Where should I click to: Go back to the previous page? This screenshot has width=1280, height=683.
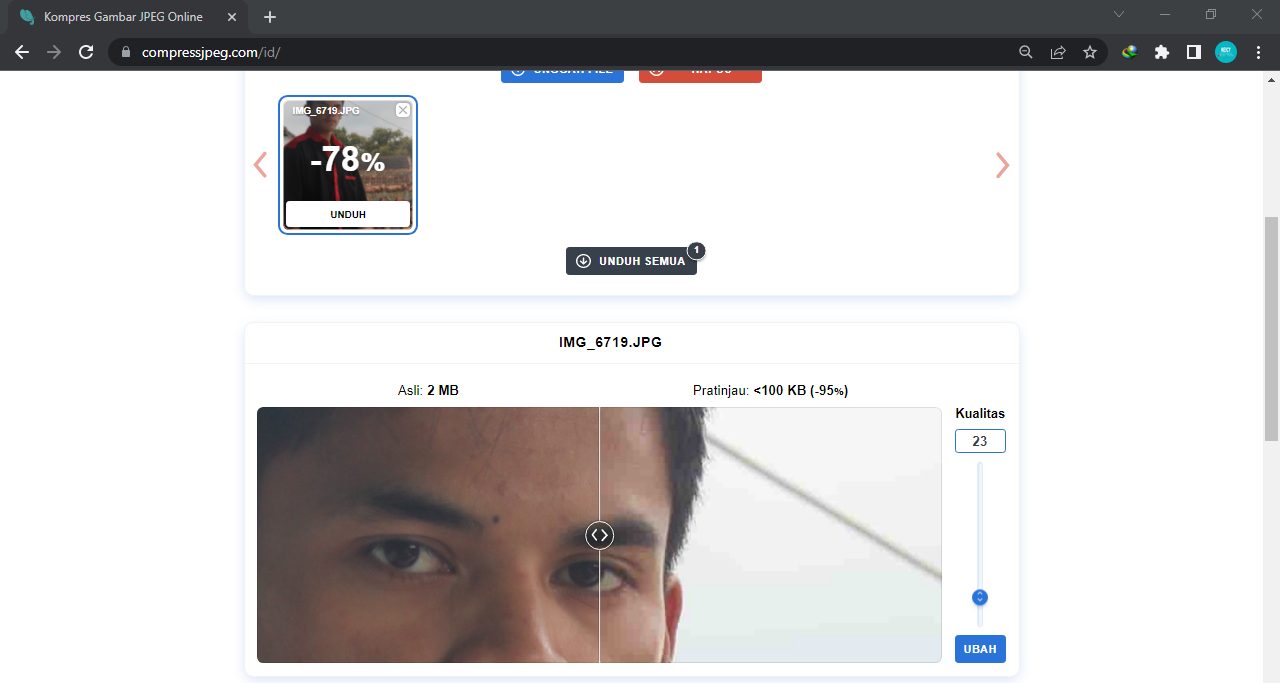22,52
